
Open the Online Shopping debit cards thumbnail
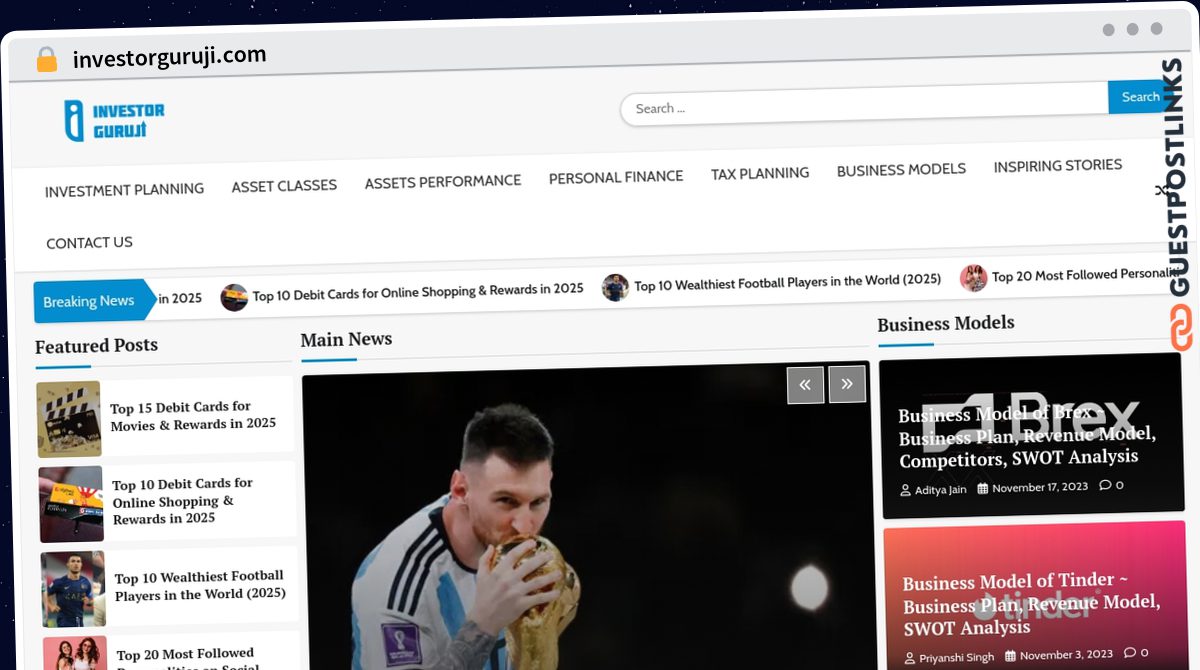pos(71,504)
